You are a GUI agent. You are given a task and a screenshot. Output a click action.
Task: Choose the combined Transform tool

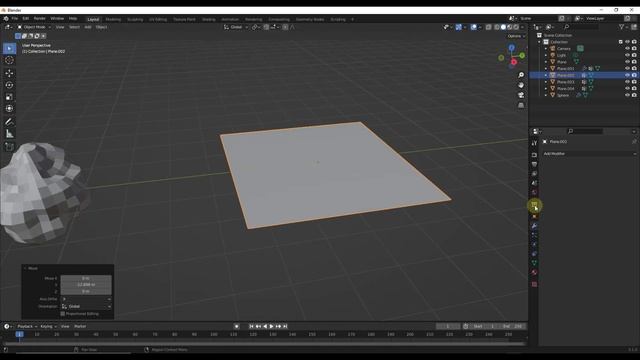[x=9, y=109]
